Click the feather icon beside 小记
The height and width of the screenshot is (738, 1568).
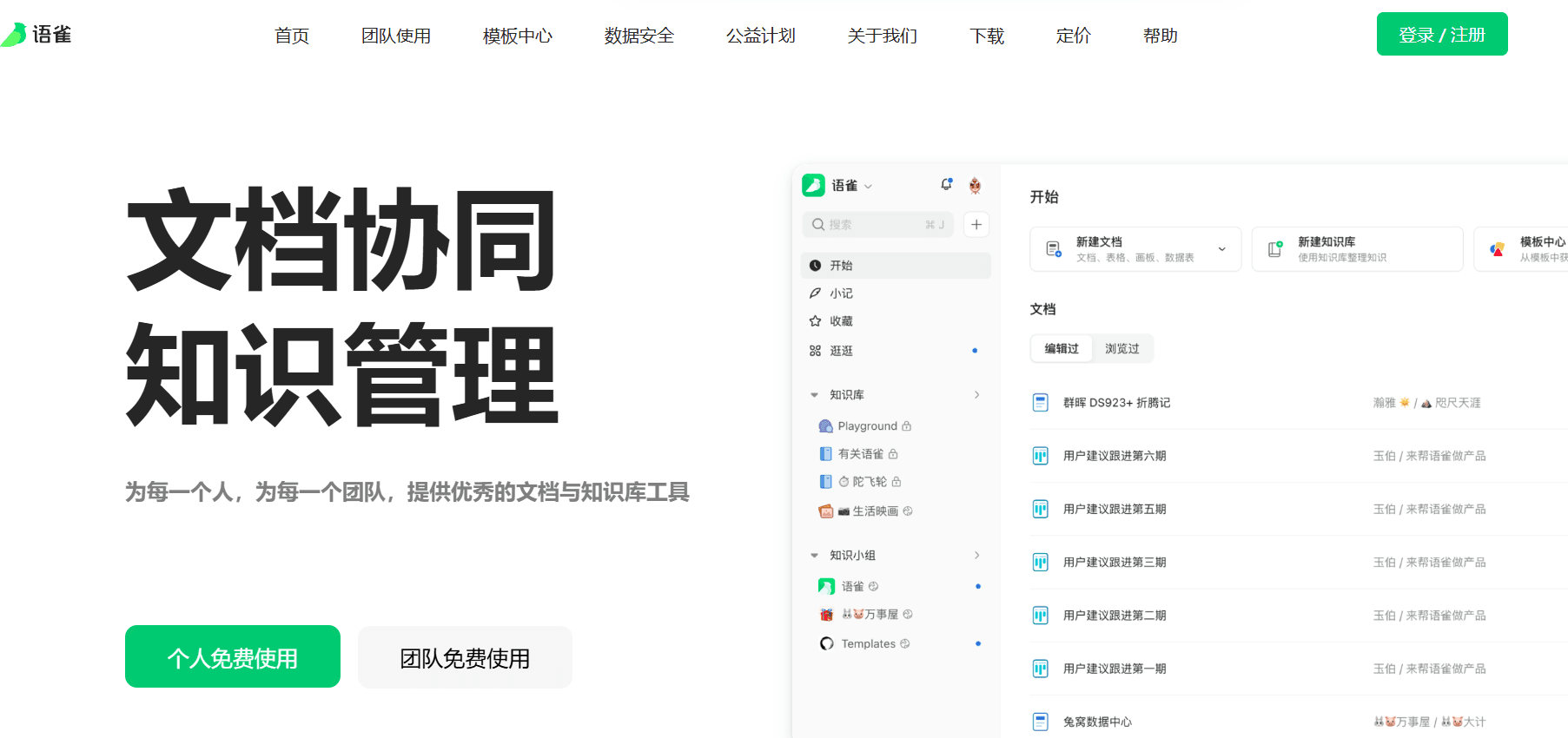coord(815,293)
